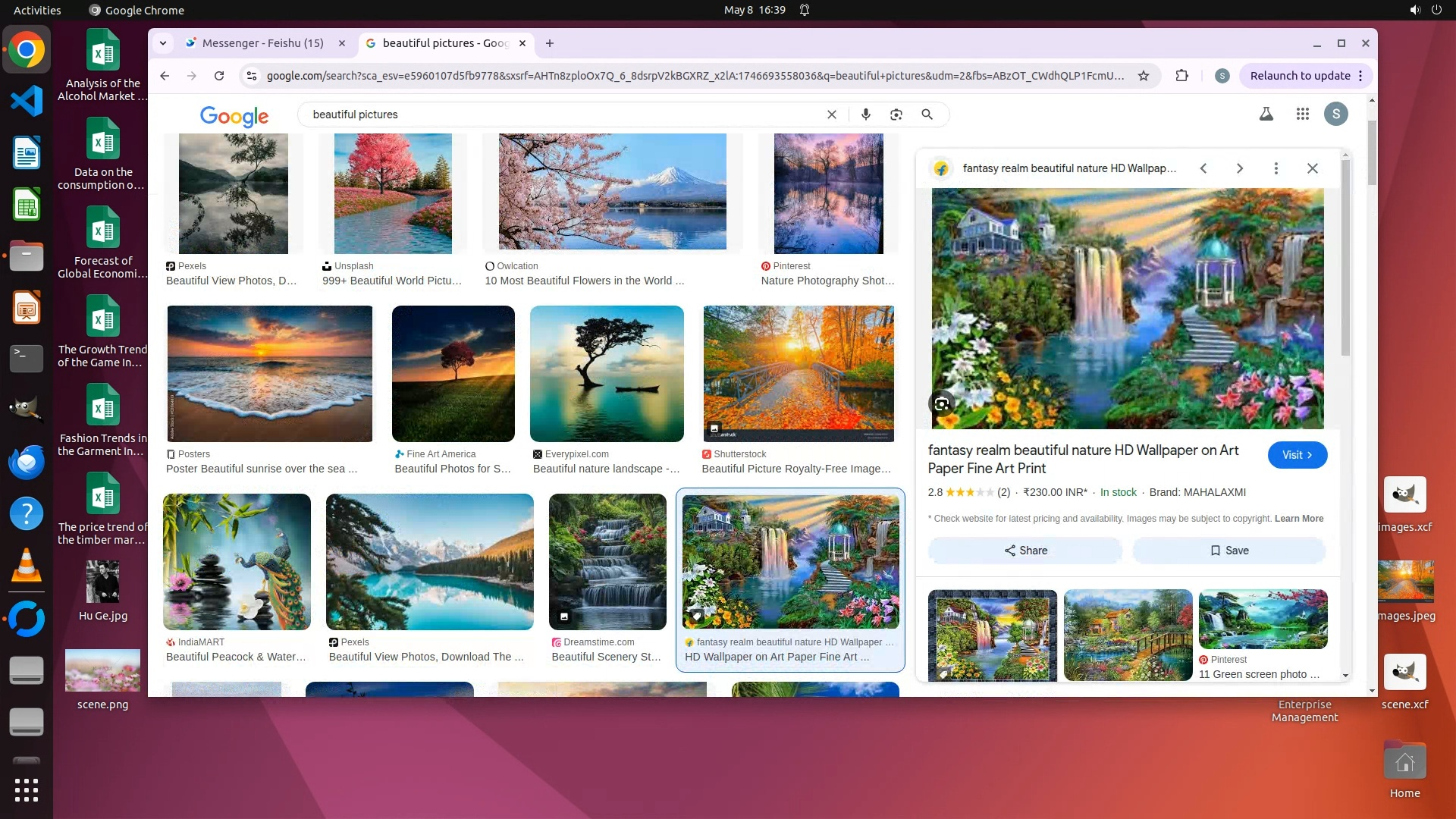Open the tab search dropdown
The width and height of the screenshot is (1456, 819).
162,43
